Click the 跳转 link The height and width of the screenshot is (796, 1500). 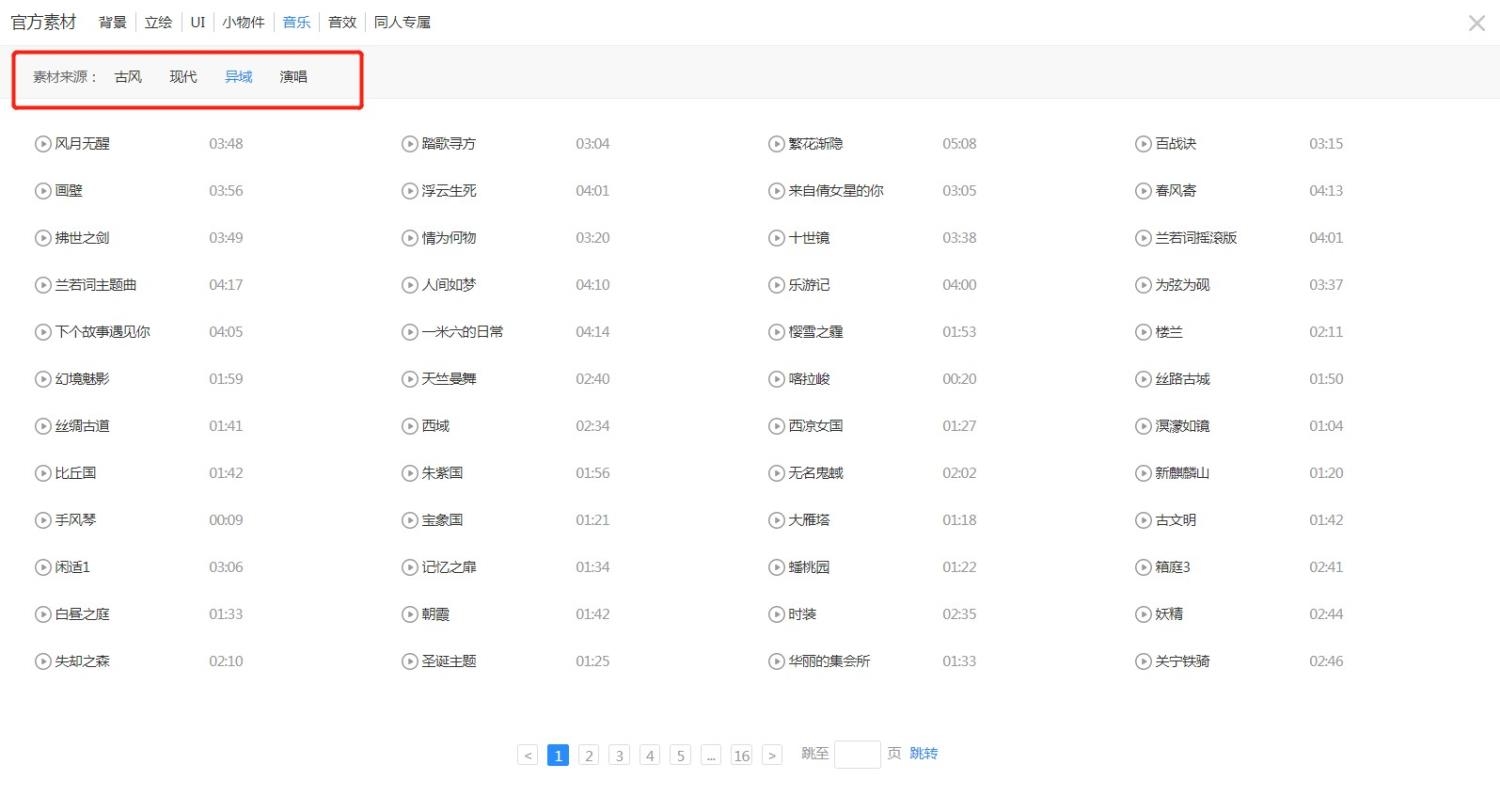point(924,754)
